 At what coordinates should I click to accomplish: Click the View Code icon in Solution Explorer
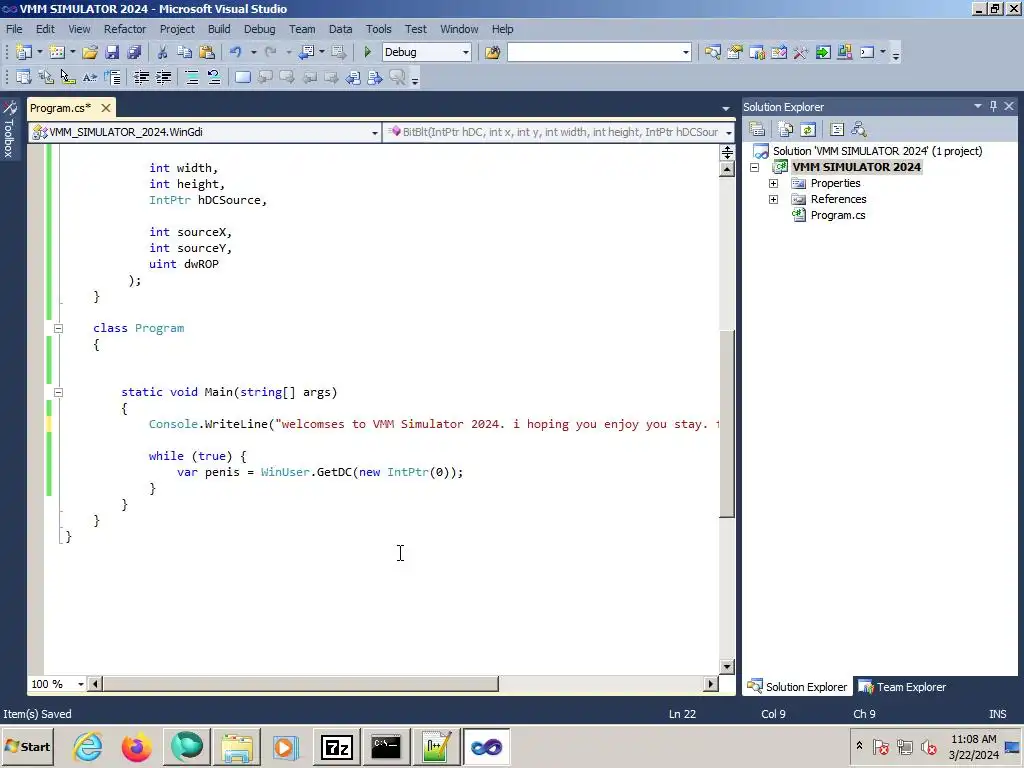[837, 129]
